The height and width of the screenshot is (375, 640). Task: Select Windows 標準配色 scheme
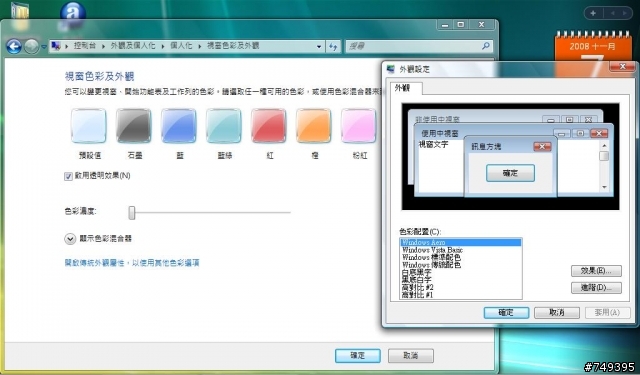click(x=460, y=257)
